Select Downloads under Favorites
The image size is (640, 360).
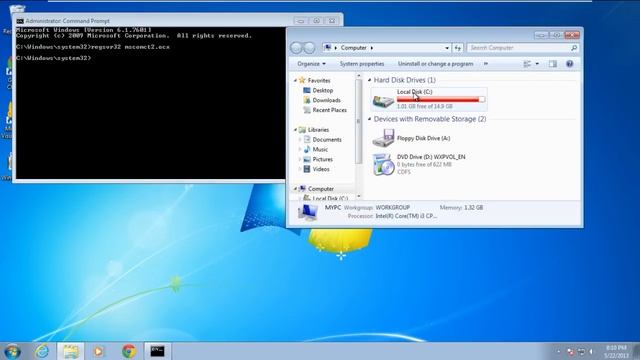(x=327, y=100)
